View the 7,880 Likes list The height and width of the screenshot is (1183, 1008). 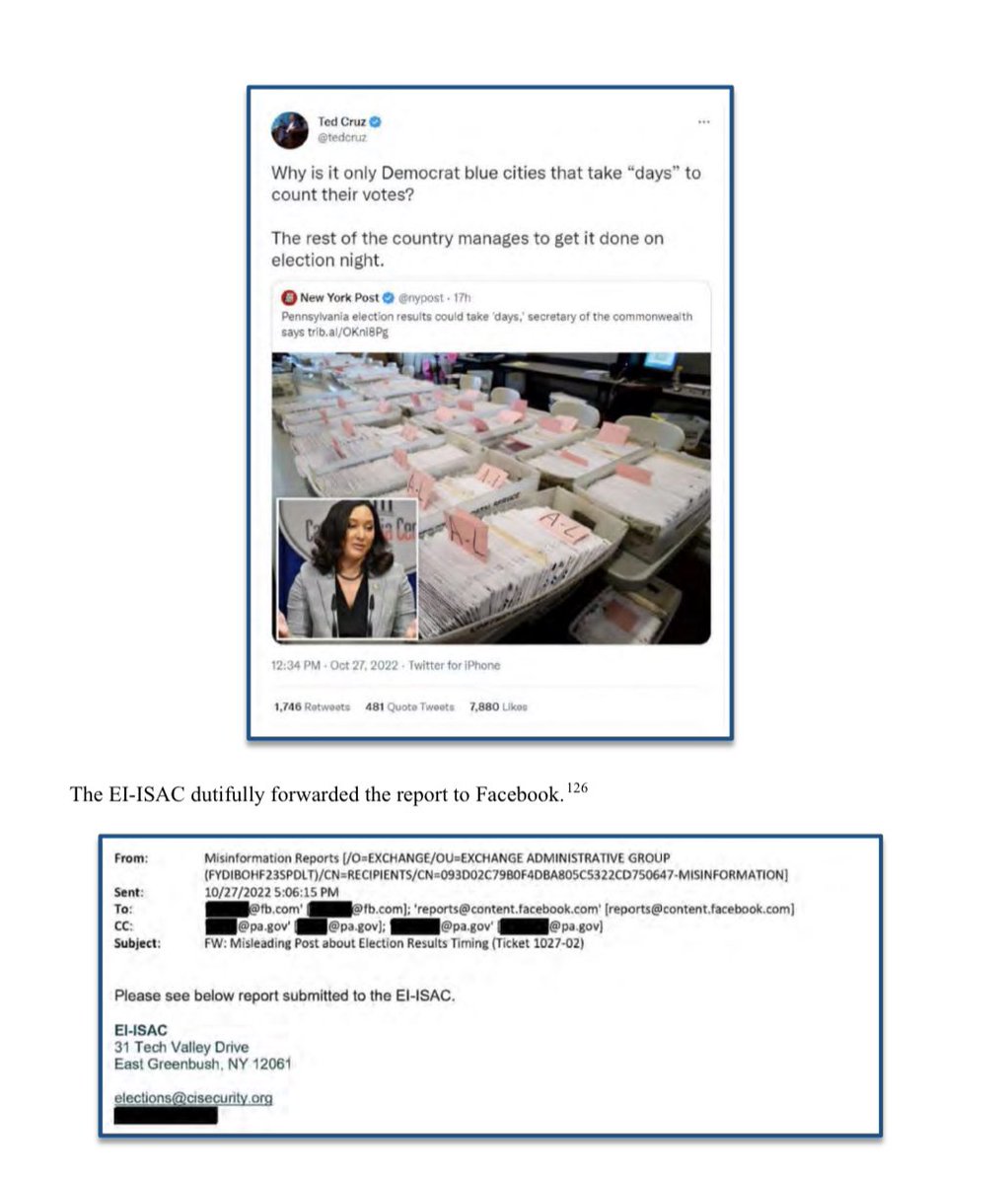coord(498,706)
